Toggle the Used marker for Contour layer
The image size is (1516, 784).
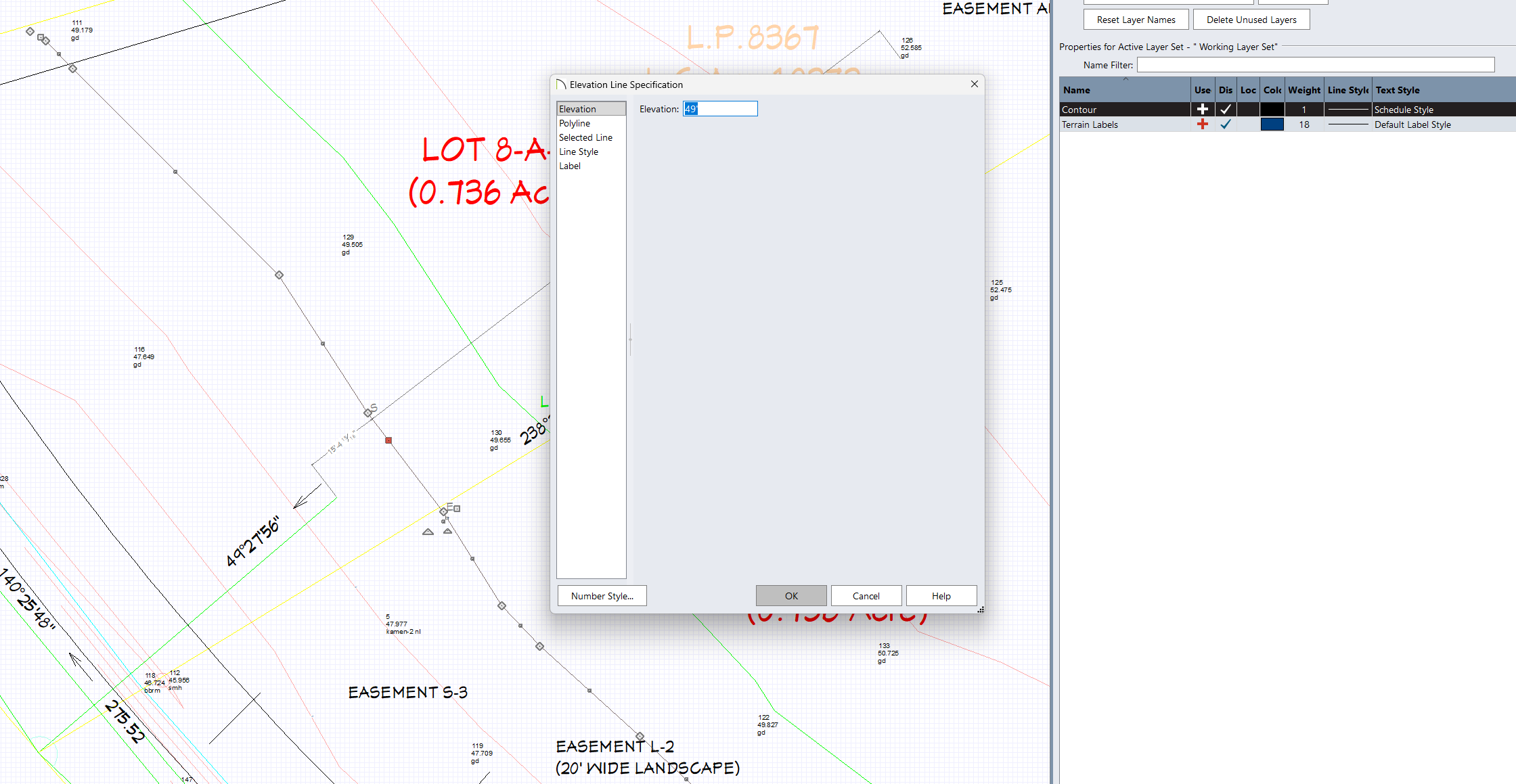pos(1202,110)
